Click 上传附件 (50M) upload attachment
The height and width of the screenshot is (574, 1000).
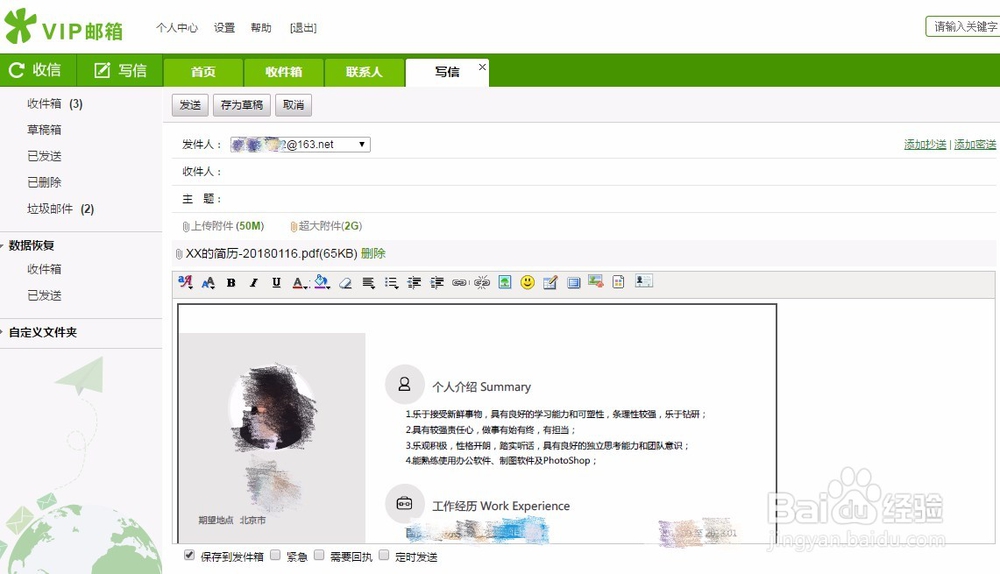tap(223, 226)
